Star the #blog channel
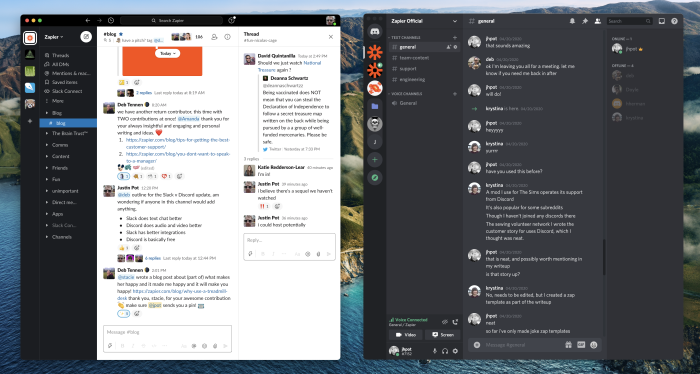The image size is (700, 374). click(x=121, y=34)
